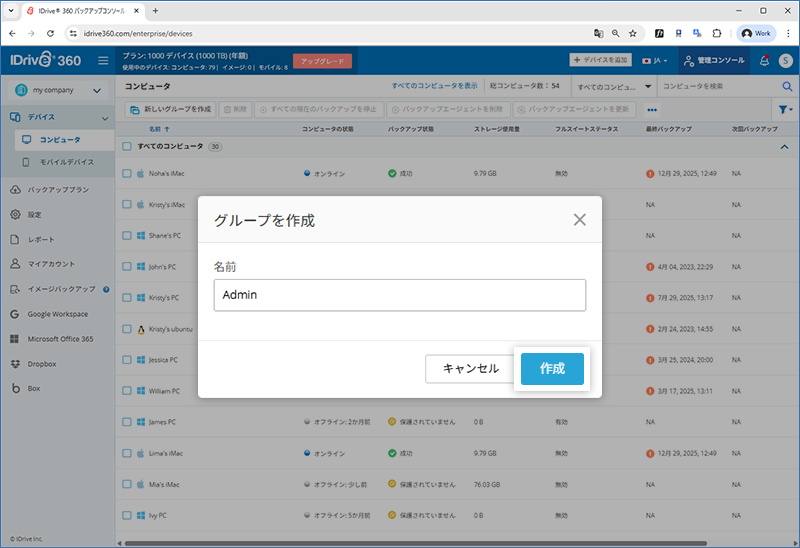Open the JA language dropdown
Image resolution: width=800 pixels, height=548 pixels.
[657, 61]
